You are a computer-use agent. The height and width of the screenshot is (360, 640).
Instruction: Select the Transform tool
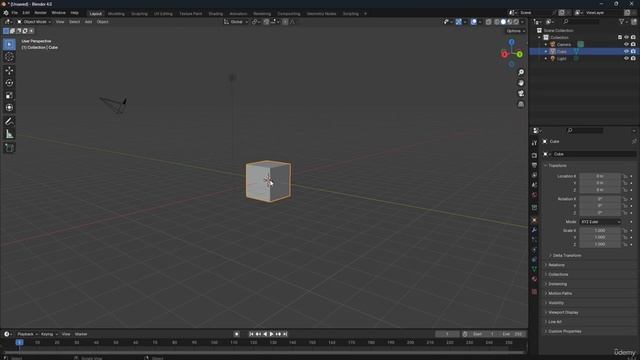click(9, 108)
